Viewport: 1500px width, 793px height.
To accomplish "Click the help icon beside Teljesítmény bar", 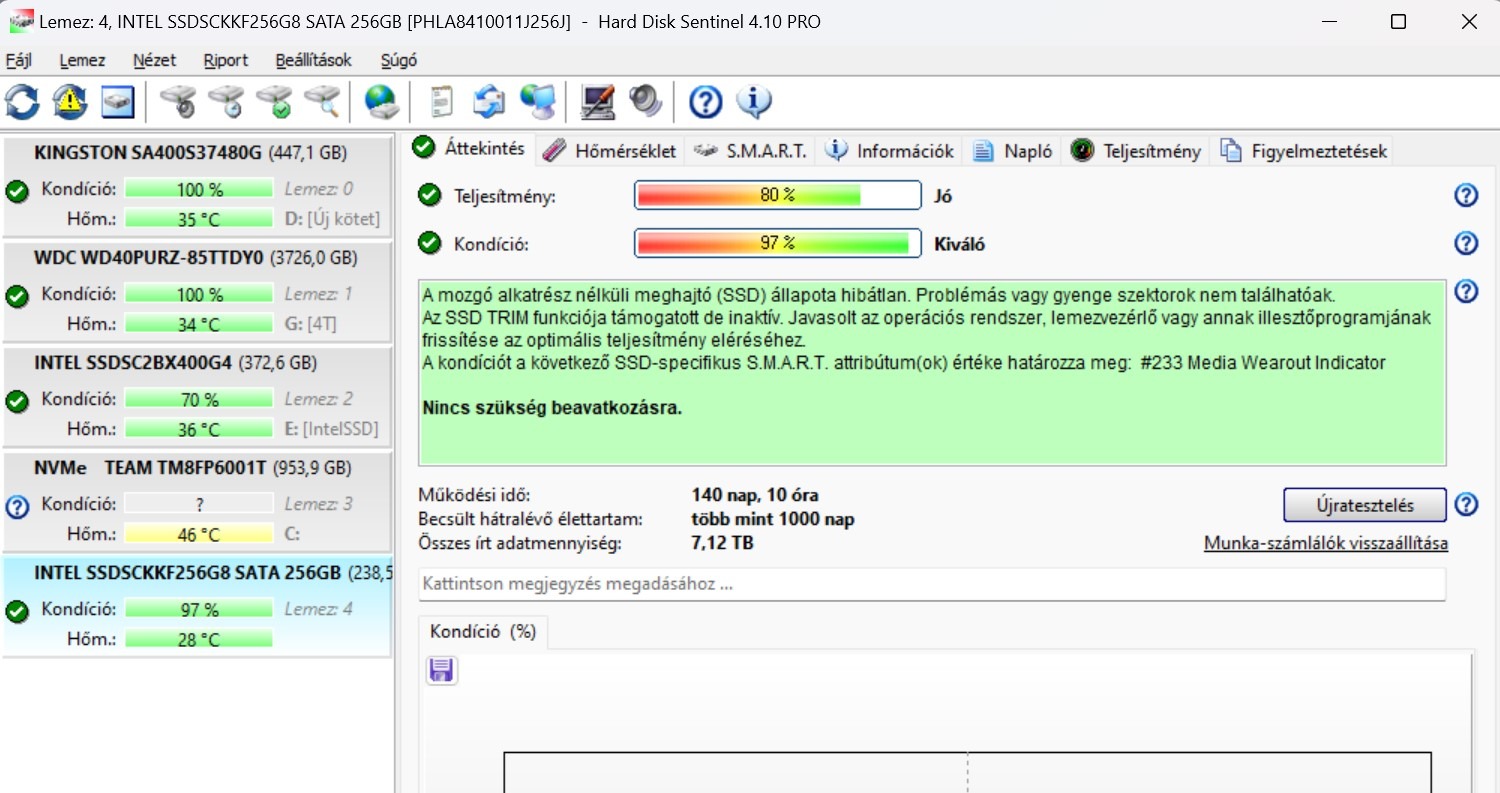I will [1466, 195].
